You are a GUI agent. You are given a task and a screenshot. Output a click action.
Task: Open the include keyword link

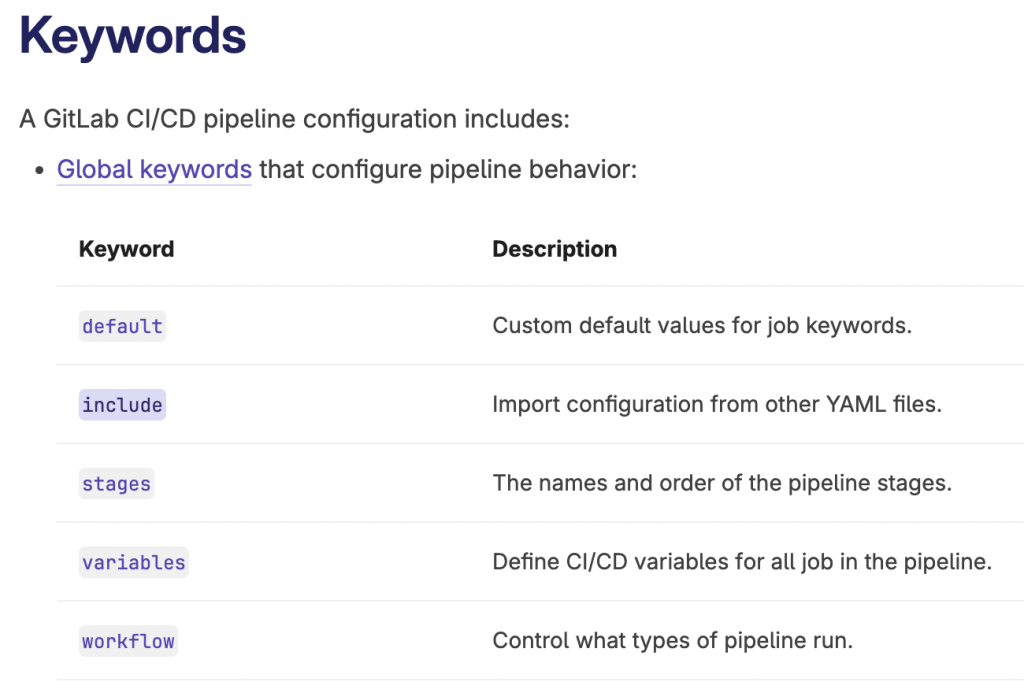(122, 405)
